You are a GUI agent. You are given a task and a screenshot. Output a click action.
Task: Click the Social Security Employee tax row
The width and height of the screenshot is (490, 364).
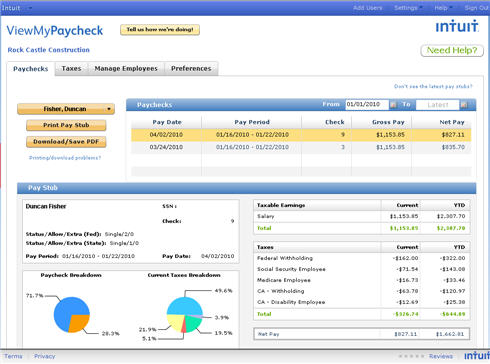[x=362, y=269]
